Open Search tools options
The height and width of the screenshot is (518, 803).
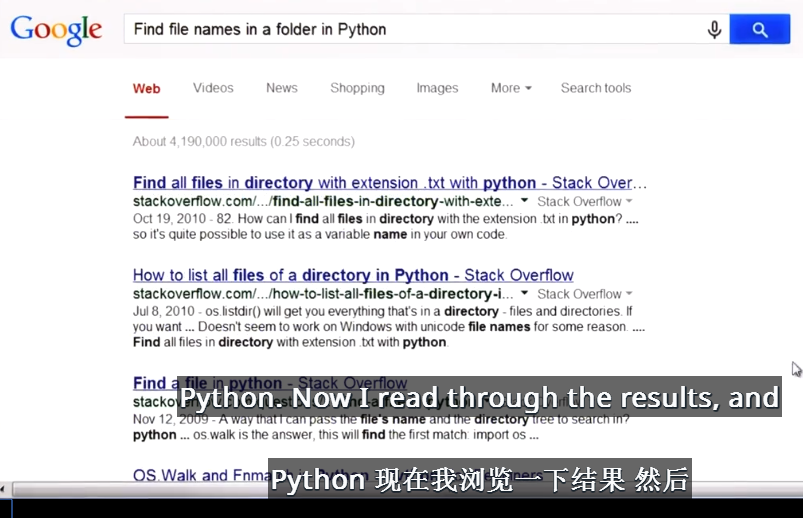tap(596, 88)
